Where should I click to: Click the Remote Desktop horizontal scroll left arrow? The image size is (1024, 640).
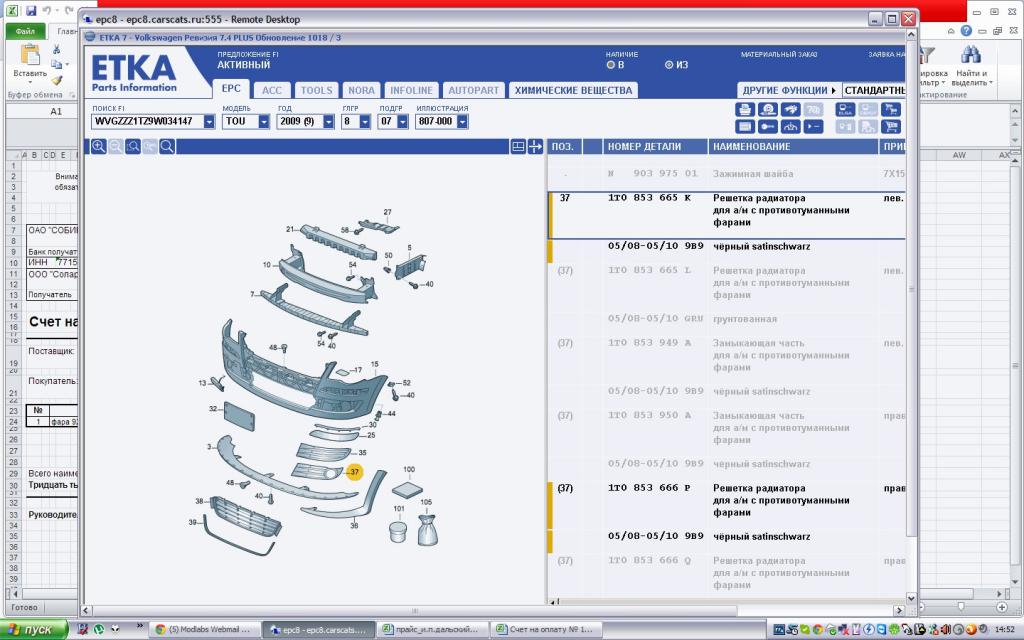click(x=86, y=611)
